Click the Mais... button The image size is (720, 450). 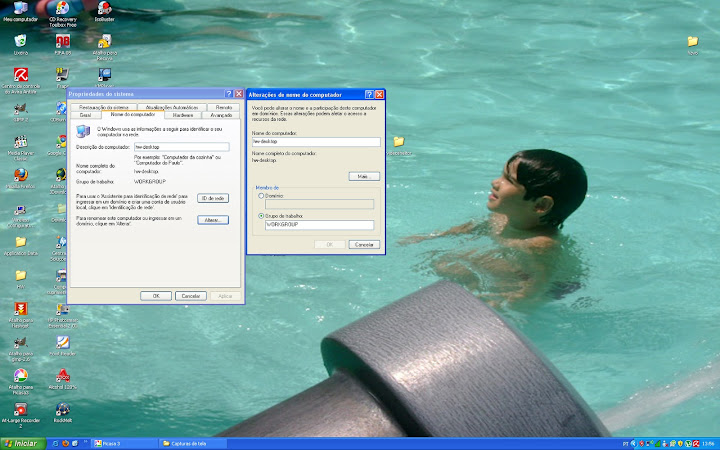362,176
